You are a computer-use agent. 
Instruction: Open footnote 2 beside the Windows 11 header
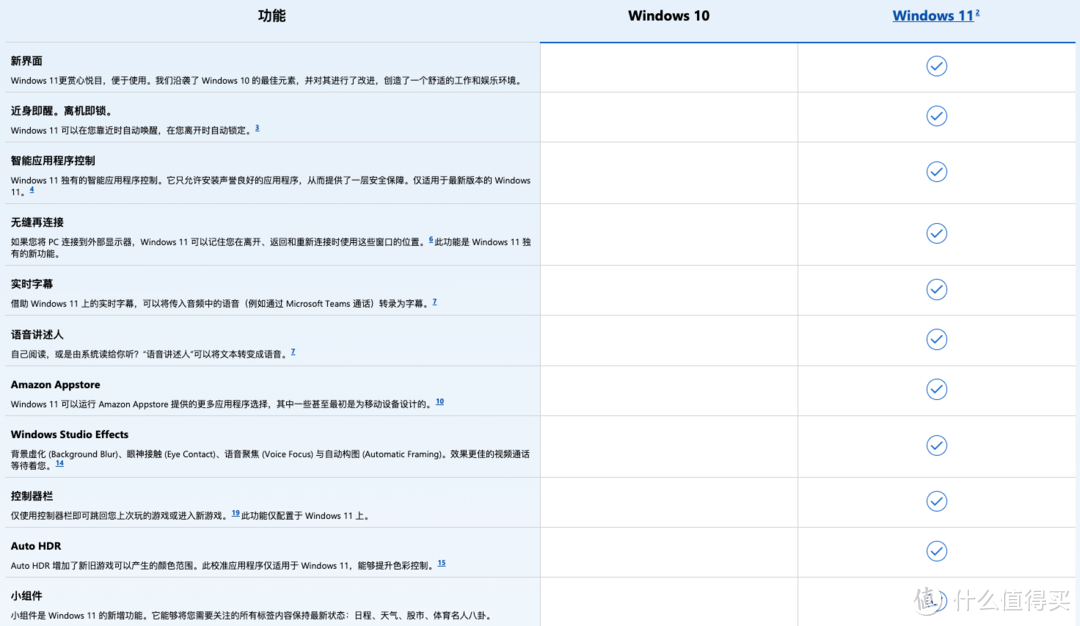977,12
